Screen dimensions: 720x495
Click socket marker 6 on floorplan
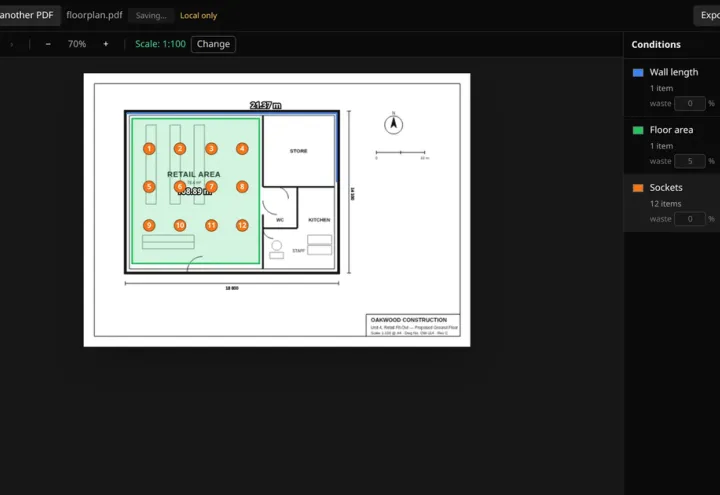pos(180,187)
